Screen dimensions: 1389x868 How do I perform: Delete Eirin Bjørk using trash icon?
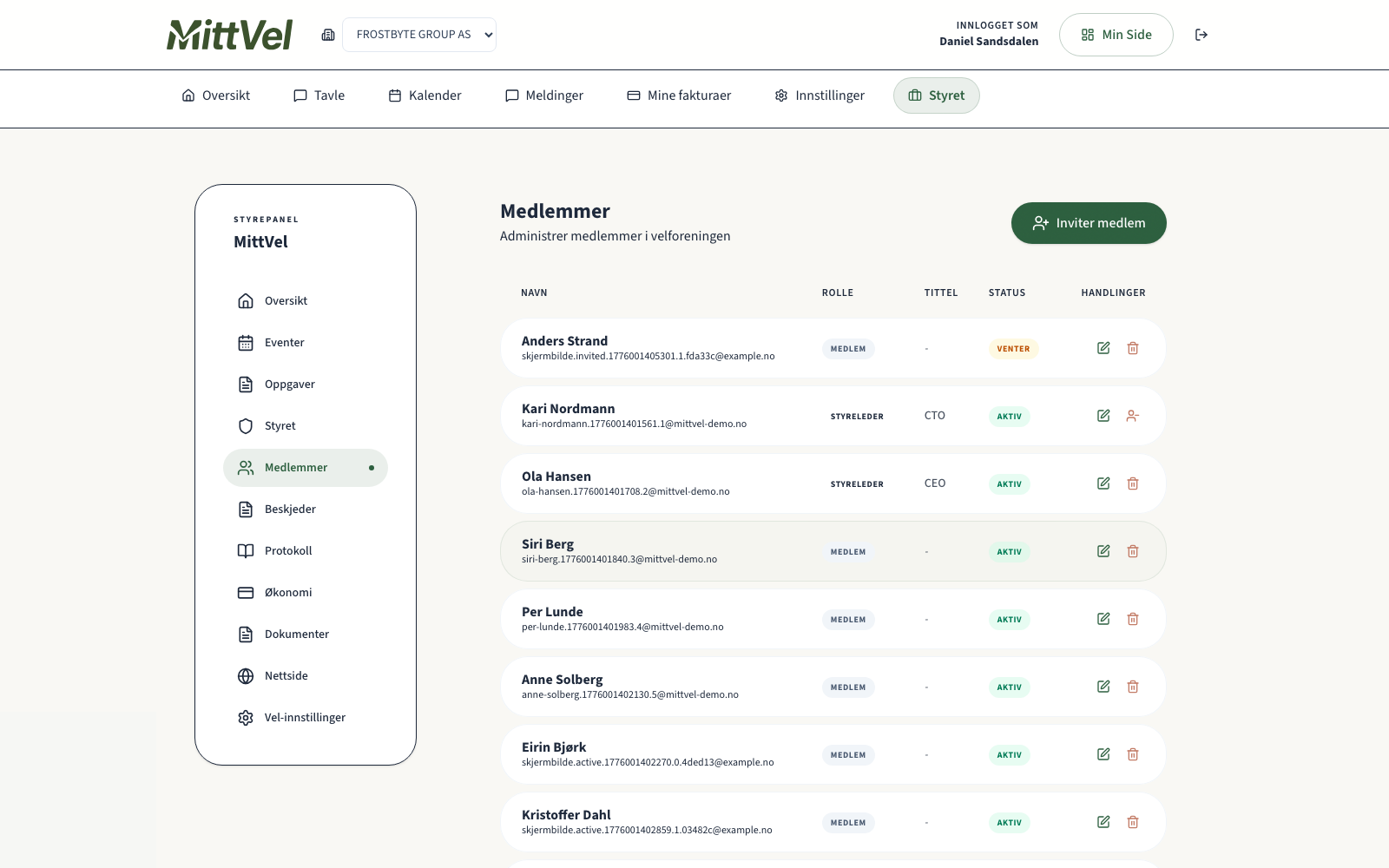click(1133, 754)
